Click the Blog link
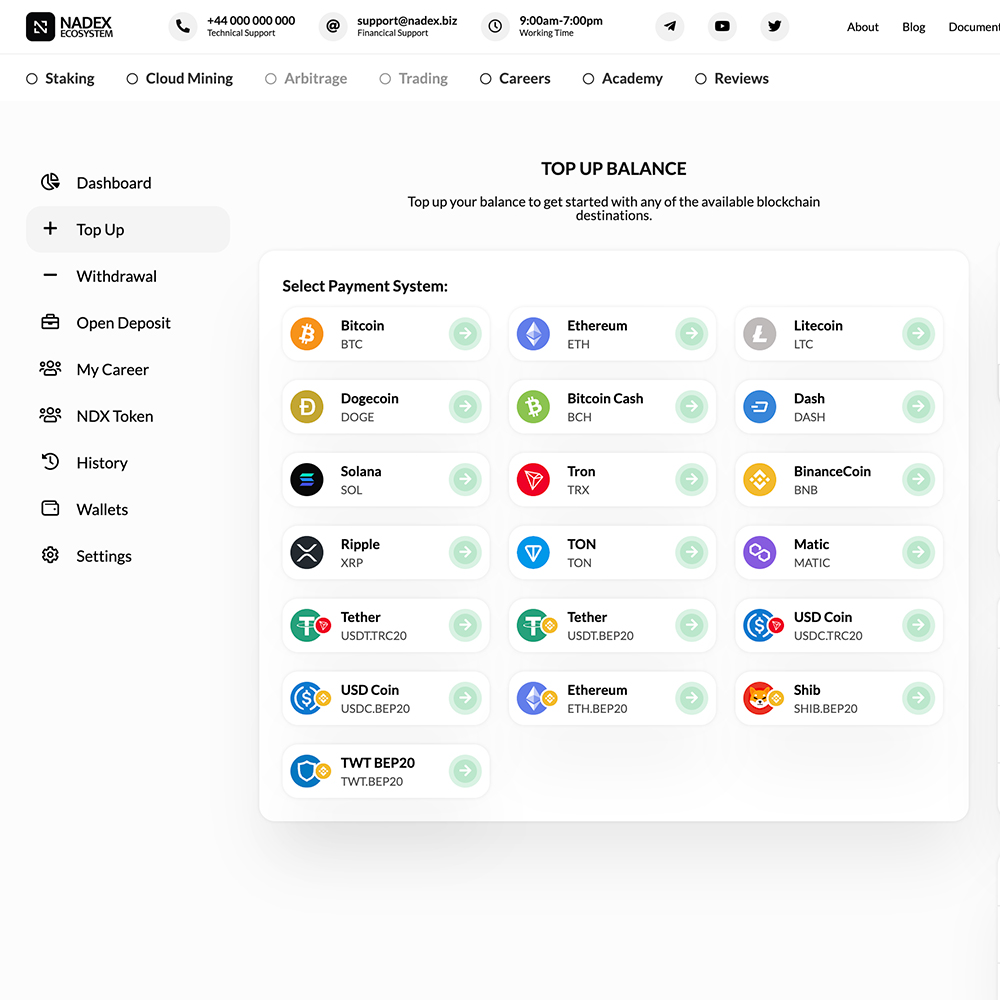The height and width of the screenshot is (1000, 1000). (x=913, y=27)
